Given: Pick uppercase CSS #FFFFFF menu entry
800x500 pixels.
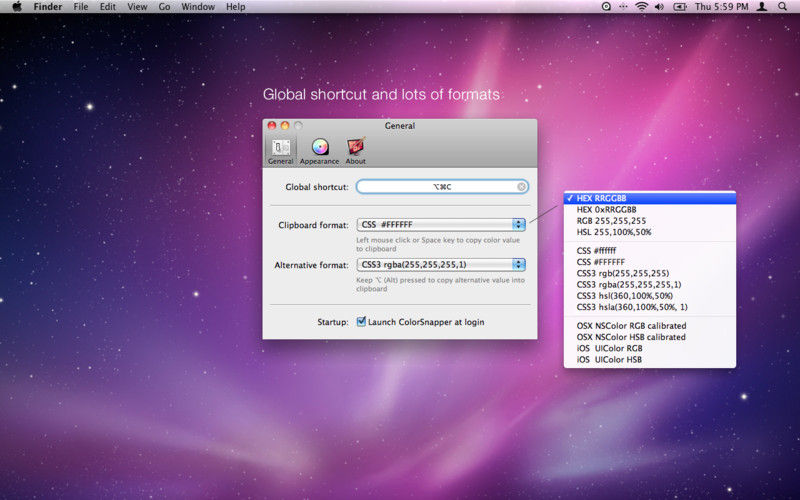Looking at the screenshot, I should click(x=649, y=262).
